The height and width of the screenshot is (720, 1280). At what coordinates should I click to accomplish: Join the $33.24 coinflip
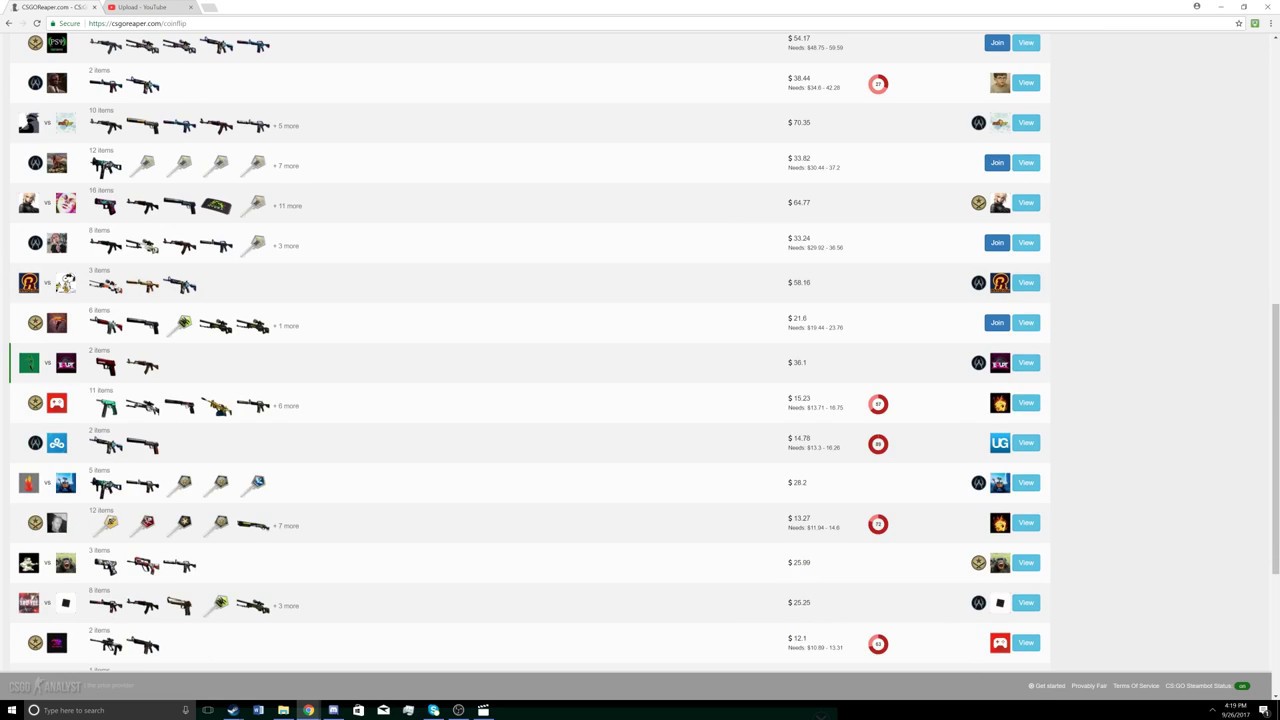[997, 243]
